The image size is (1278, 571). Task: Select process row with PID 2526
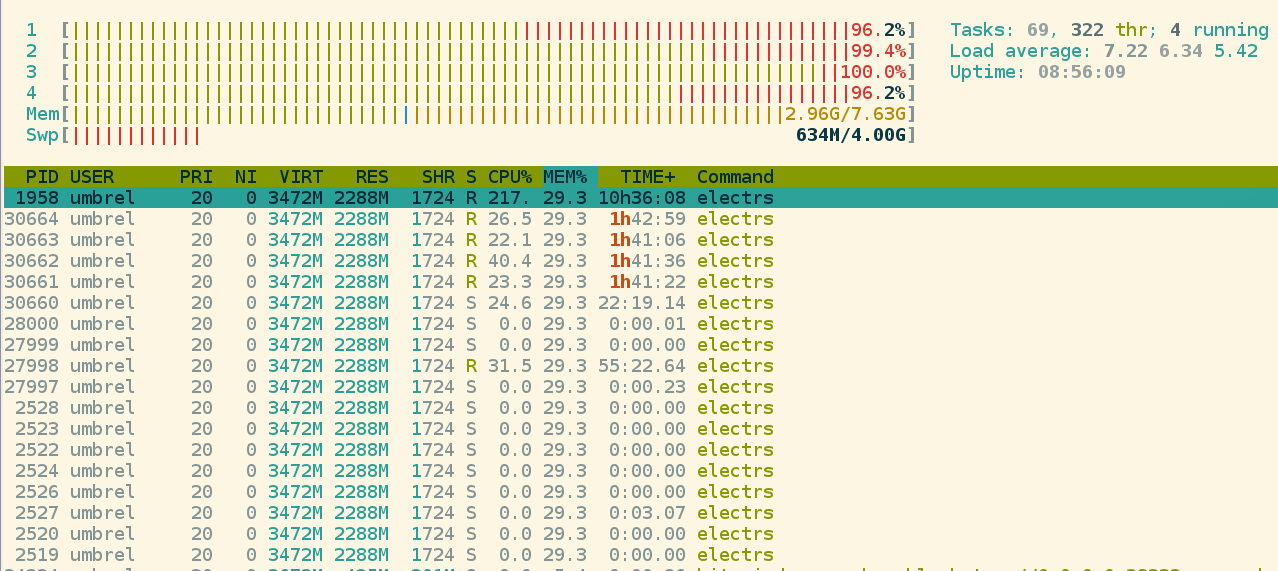[640, 492]
